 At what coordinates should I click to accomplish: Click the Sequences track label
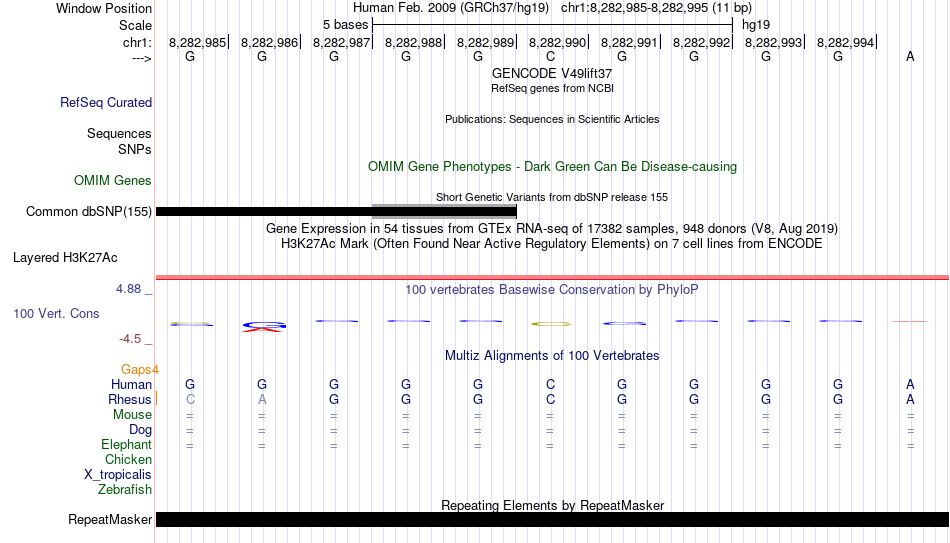pyautogui.click(x=119, y=133)
